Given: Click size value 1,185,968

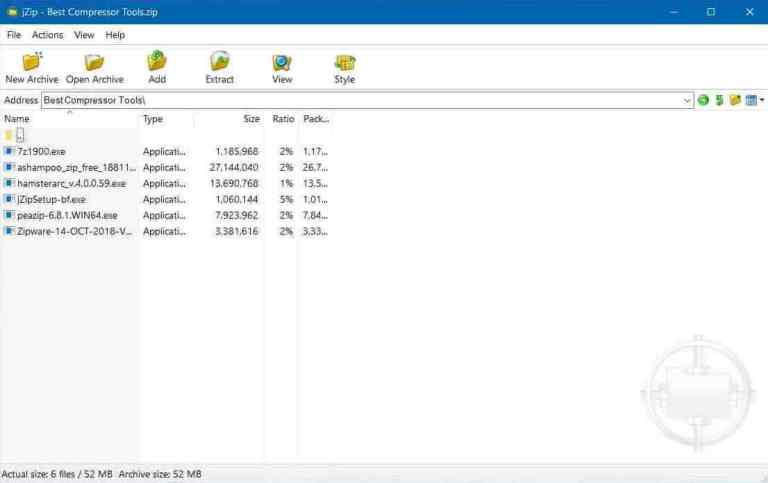Looking at the screenshot, I should coord(237,151).
